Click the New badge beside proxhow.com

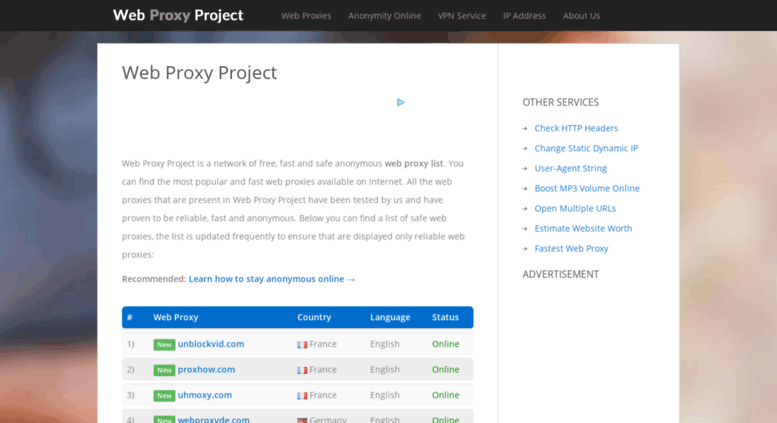pos(164,370)
